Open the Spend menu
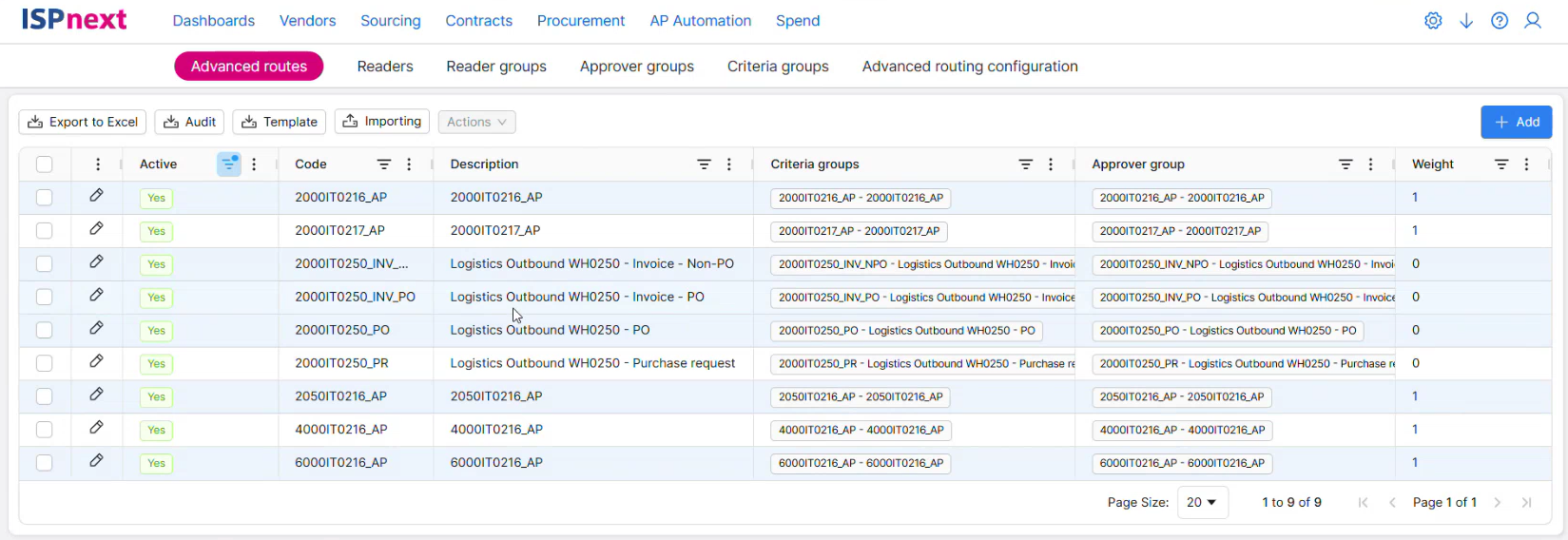This screenshot has height=540, width=1568. point(798,21)
